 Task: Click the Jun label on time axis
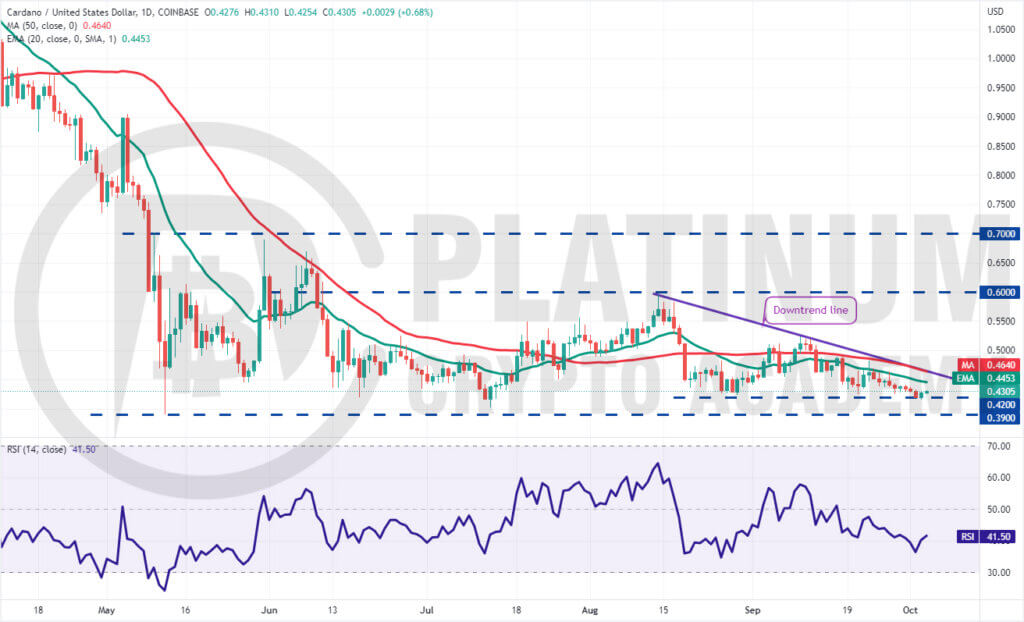tap(269, 610)
